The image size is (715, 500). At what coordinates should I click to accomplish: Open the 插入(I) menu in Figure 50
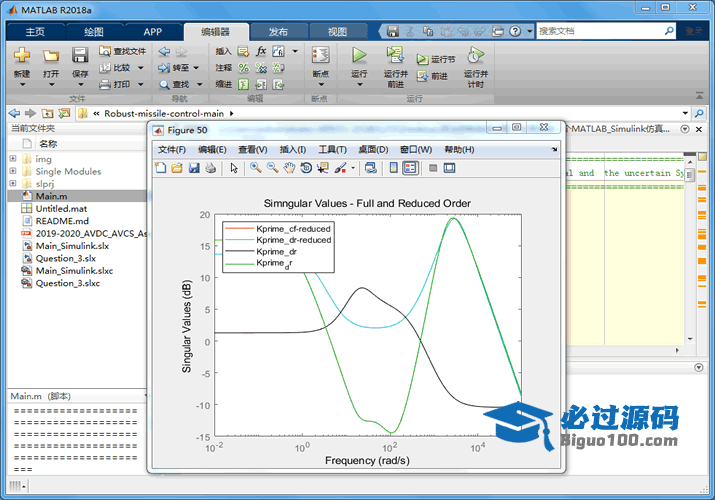[292, 149]
